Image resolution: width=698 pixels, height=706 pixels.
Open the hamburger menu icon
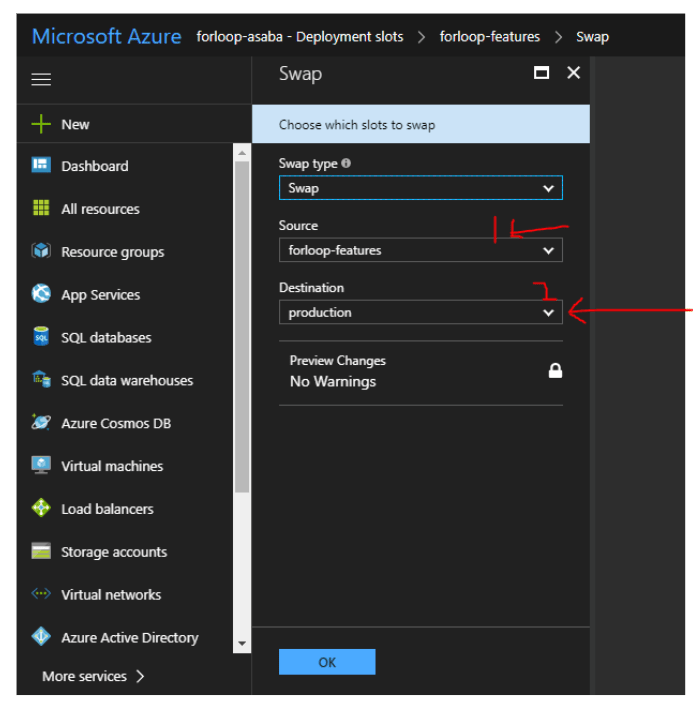tap(41, 79)
